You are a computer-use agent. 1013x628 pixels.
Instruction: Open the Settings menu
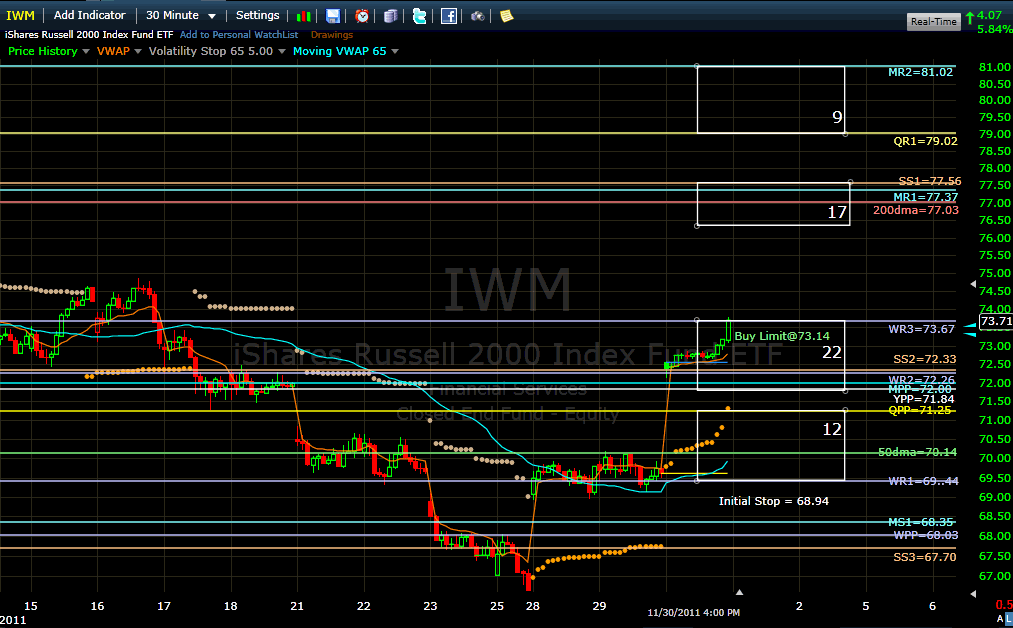257,15
